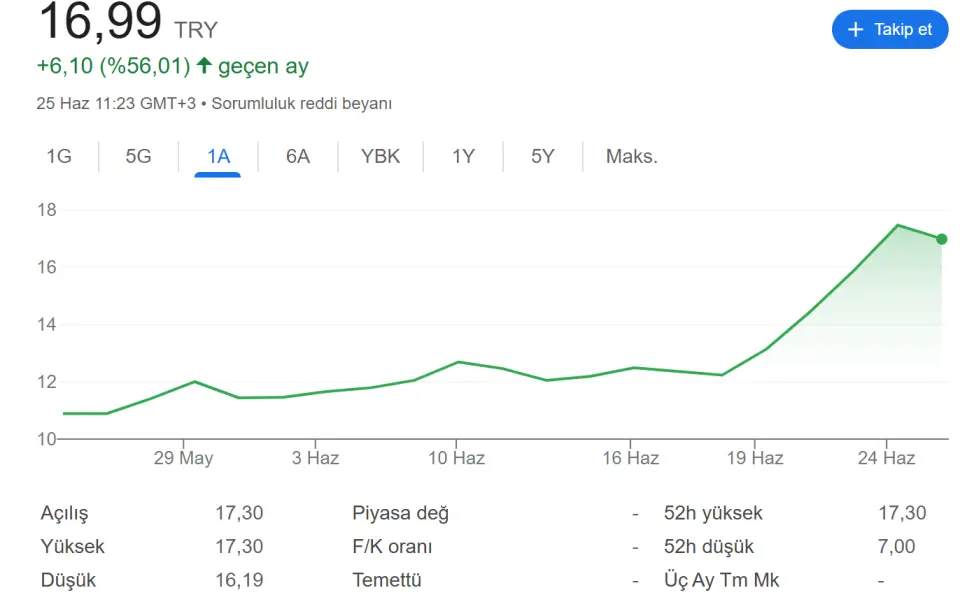Click the 52h yüksek label
Image resolution: width=960 pixels, height=602 pixels.
(x=713, y=513)
